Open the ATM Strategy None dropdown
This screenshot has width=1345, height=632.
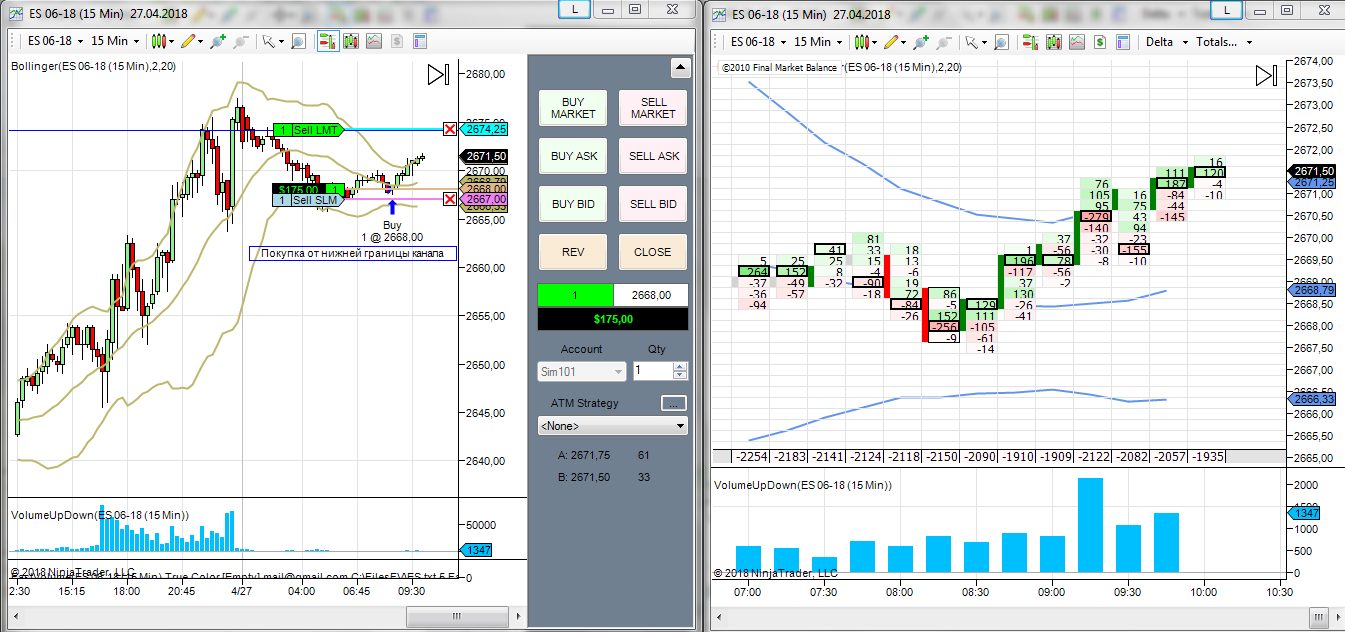[x=613, y=425]
